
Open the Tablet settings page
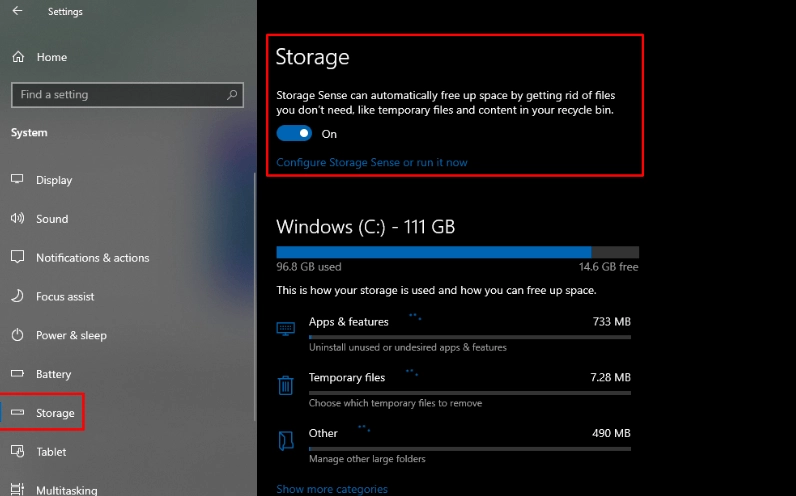51,452
